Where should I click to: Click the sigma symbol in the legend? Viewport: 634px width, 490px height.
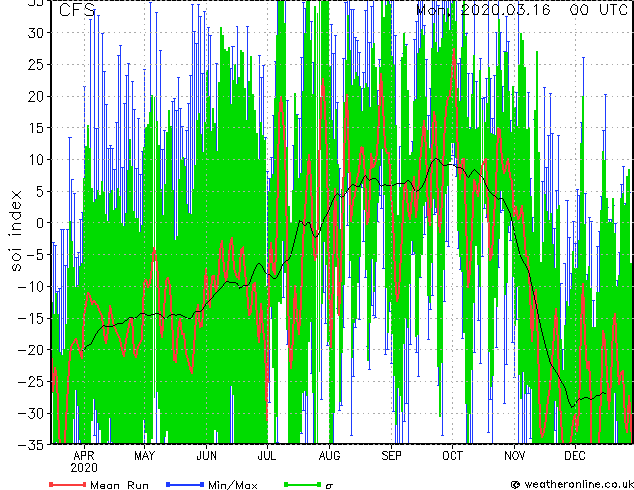click(329, 486)
